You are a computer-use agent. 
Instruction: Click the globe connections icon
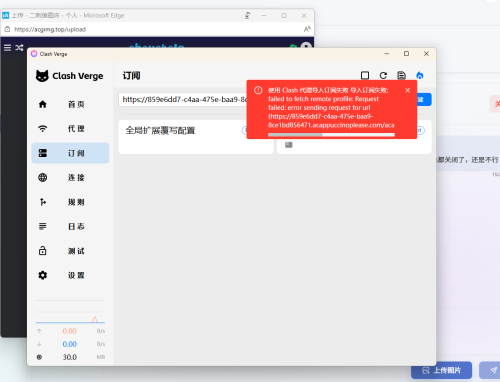point(43,177)
